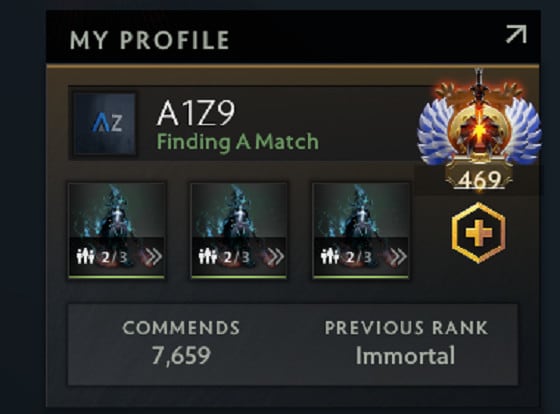Click double-chevron arrows on left hero card
The width and height of the screenshot is (560, 414).
point(154,256)
